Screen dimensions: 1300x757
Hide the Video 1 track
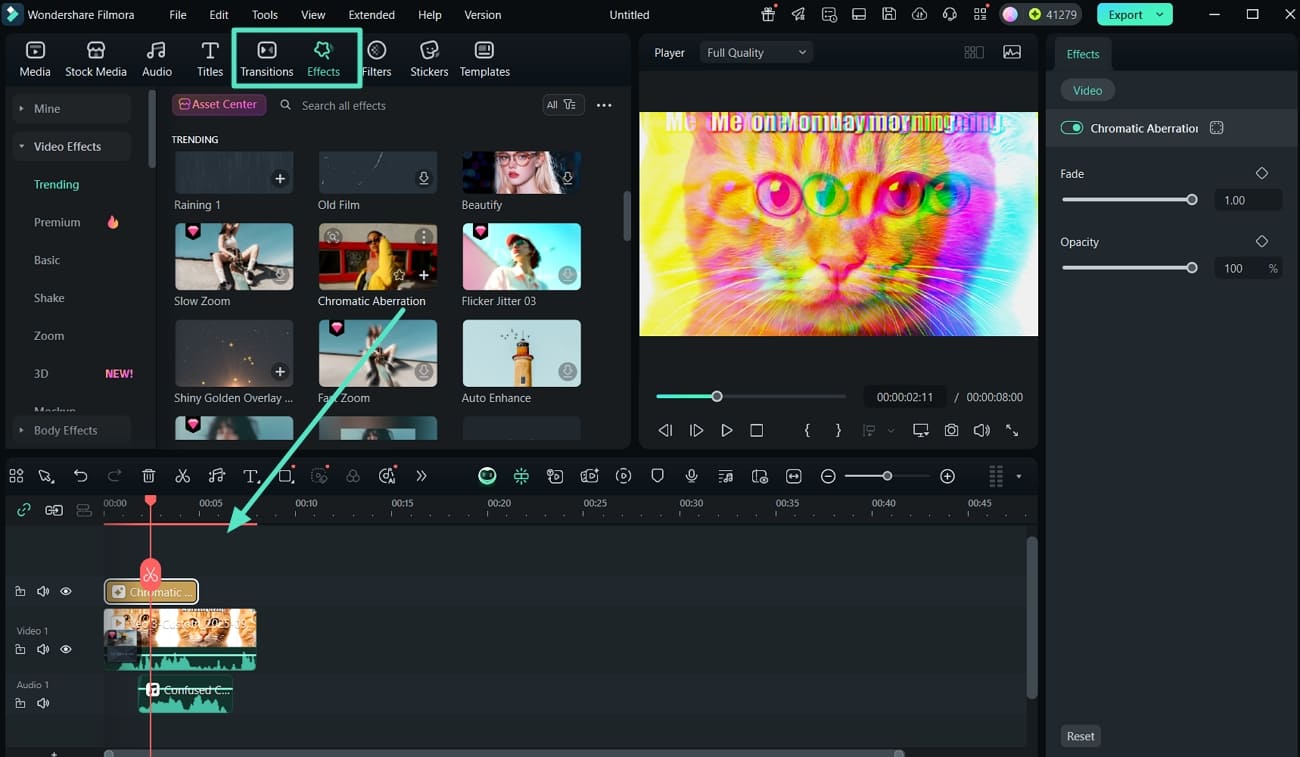pos(66,649)
